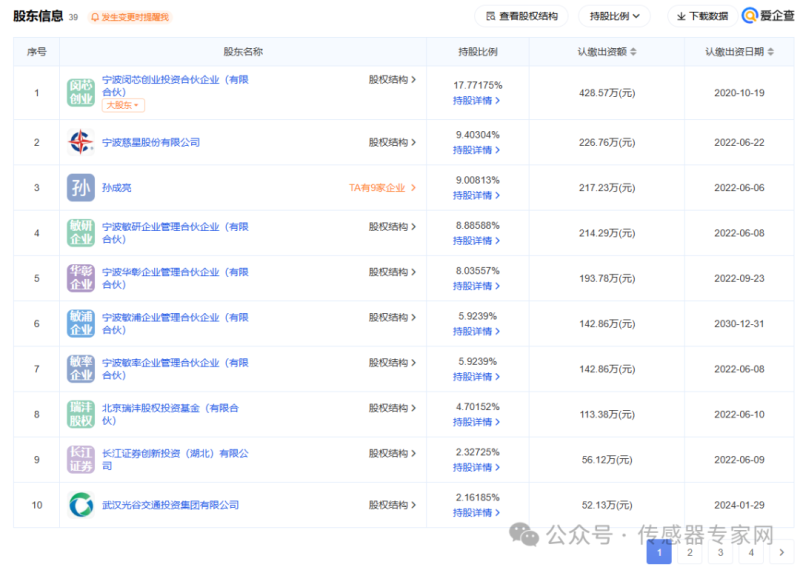
Task: Open 持股详情 under 17.77175%
Action: pos(477,101)
